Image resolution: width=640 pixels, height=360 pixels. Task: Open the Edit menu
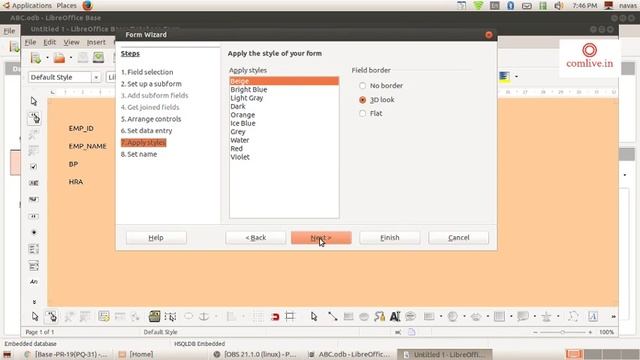tap(49, 42)
